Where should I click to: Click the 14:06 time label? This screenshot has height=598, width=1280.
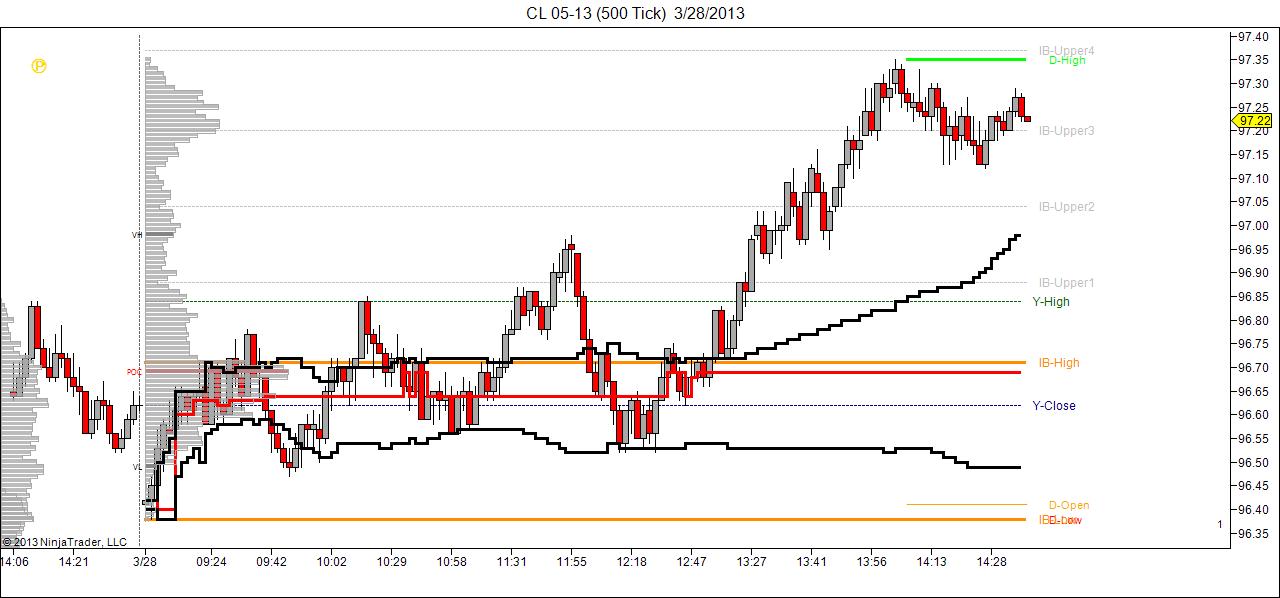14,562
